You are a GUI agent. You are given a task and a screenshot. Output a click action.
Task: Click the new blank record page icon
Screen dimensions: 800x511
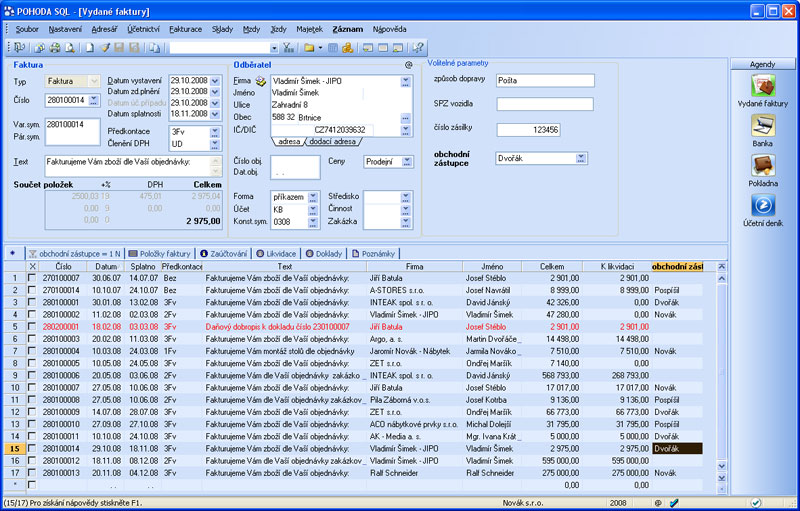tap(90, 48)
